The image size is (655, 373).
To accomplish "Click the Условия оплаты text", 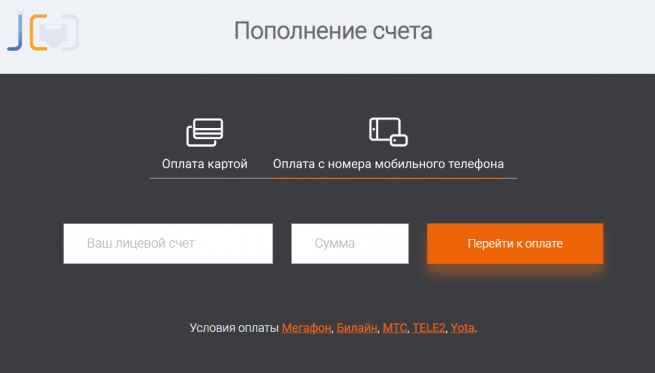I will coord(234,328).
